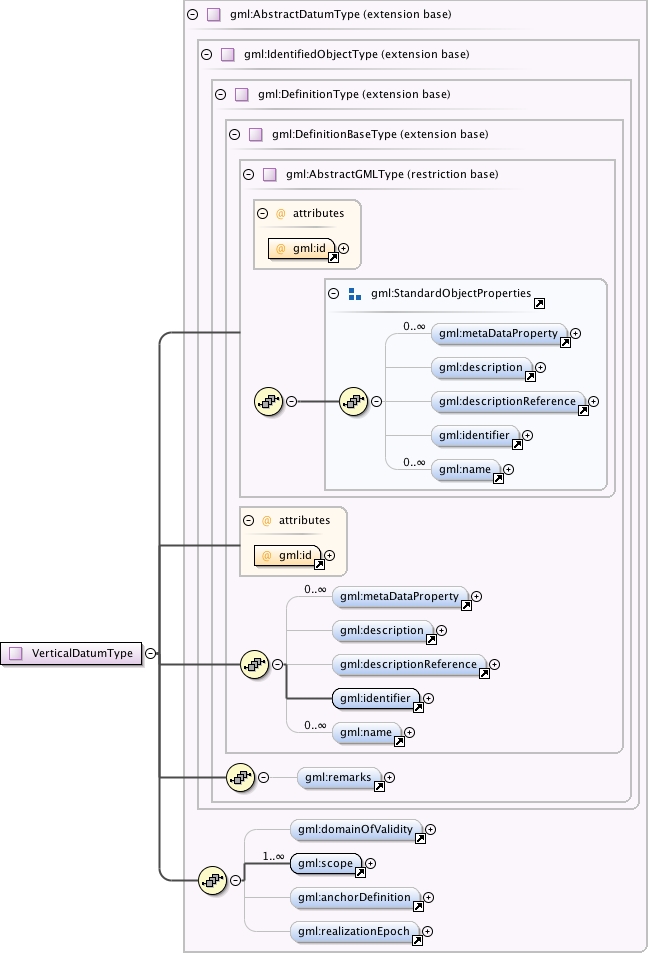Viewport: 649px width, 954px height.
Task: Collapse the sequence leading to gml:scope
Action: click(236, 880)
